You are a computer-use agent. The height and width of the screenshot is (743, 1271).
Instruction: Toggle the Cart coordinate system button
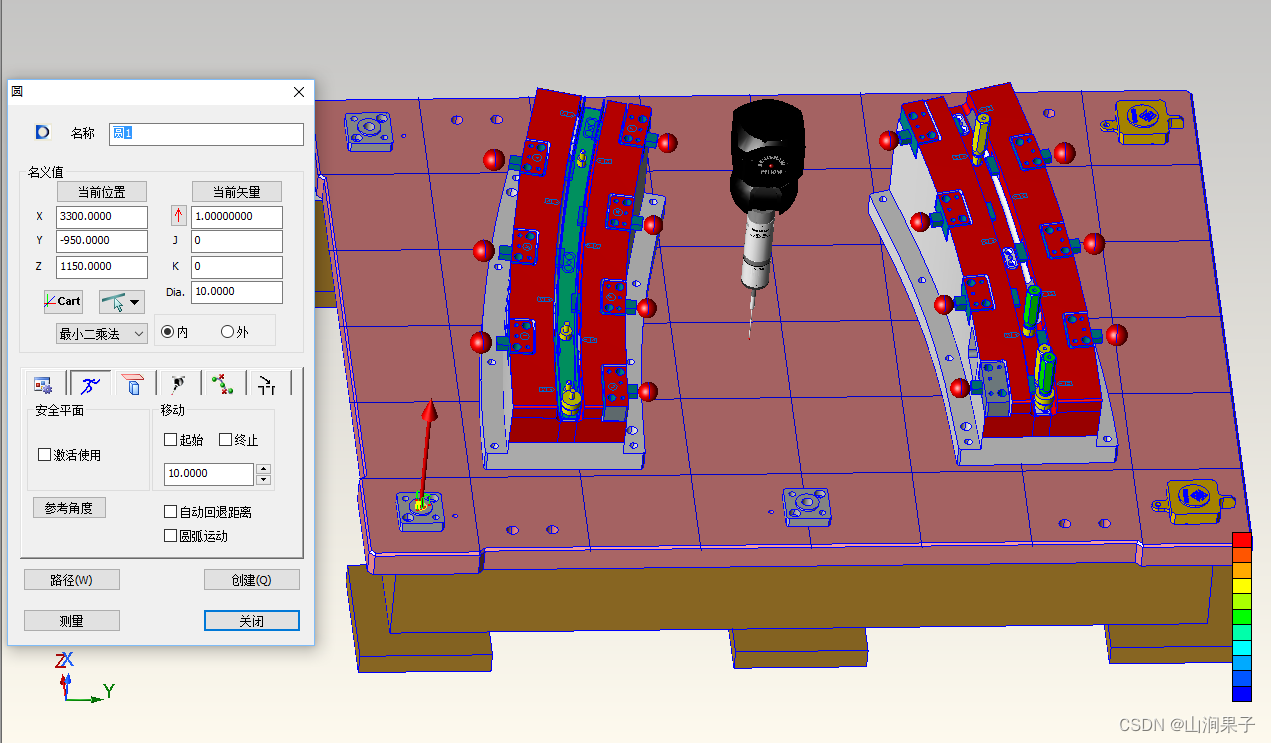pyautogui.click(x=63, y=301)
